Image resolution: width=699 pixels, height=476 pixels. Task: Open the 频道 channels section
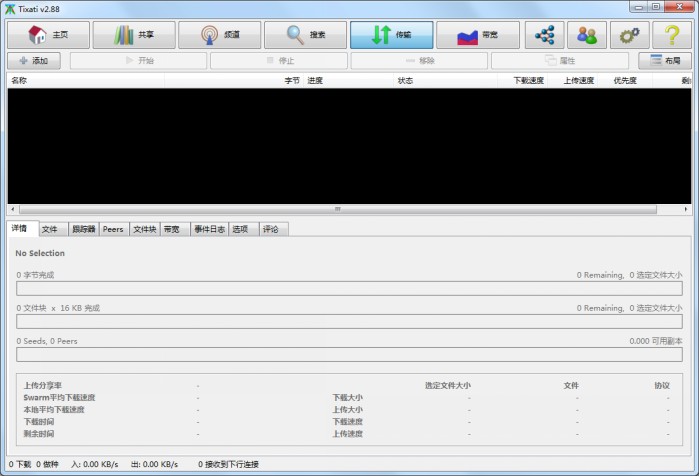(220, 35)
